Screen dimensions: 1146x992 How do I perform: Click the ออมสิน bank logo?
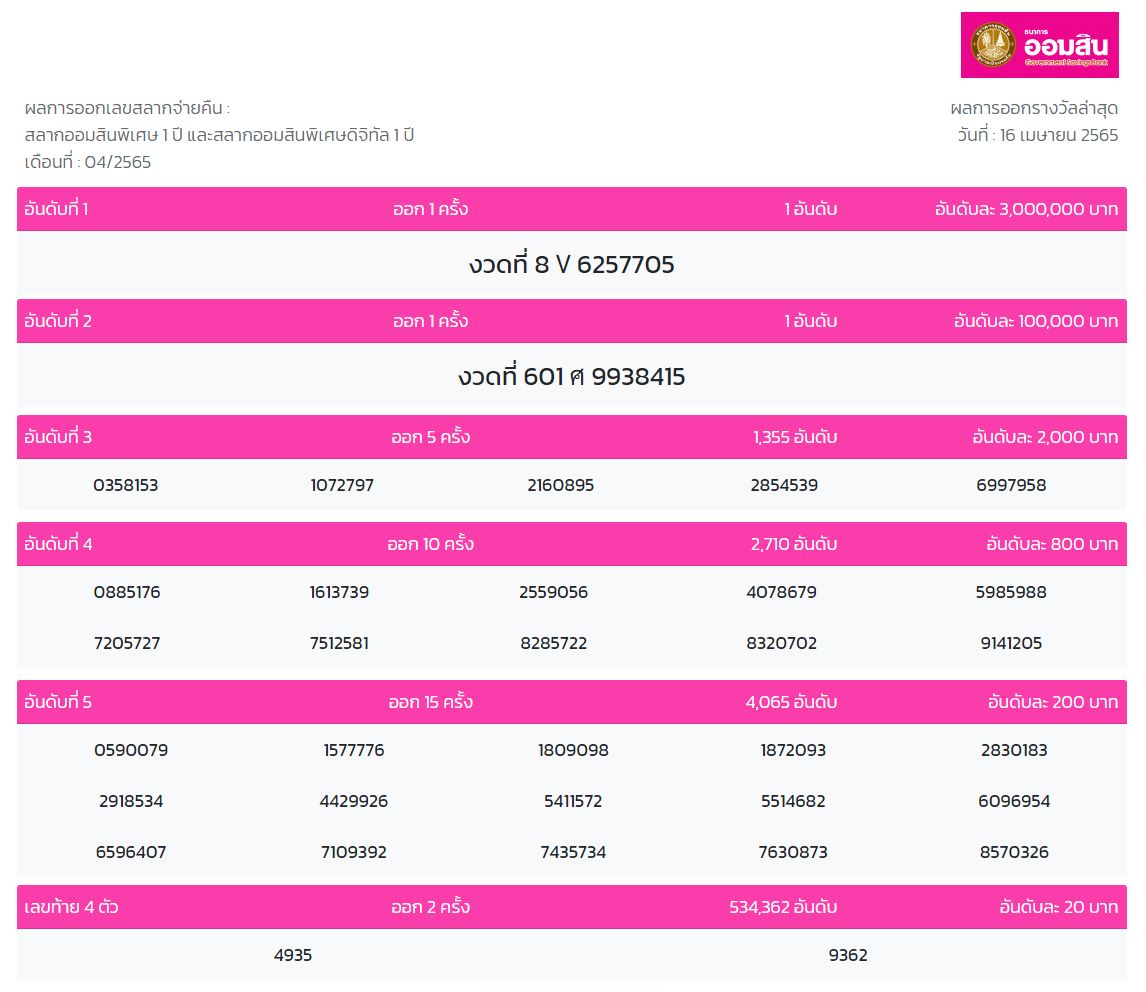pyautogui.click(x=1039, y=45)
